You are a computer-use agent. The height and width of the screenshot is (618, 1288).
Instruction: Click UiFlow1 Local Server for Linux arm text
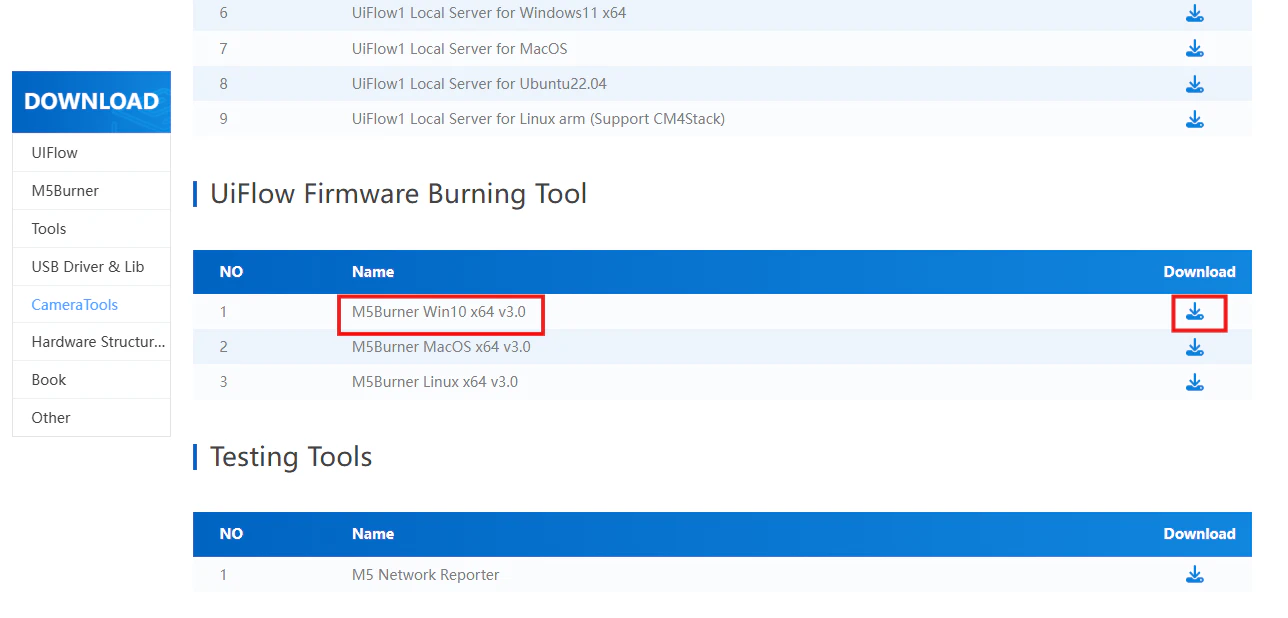click(x=538, y=119)
